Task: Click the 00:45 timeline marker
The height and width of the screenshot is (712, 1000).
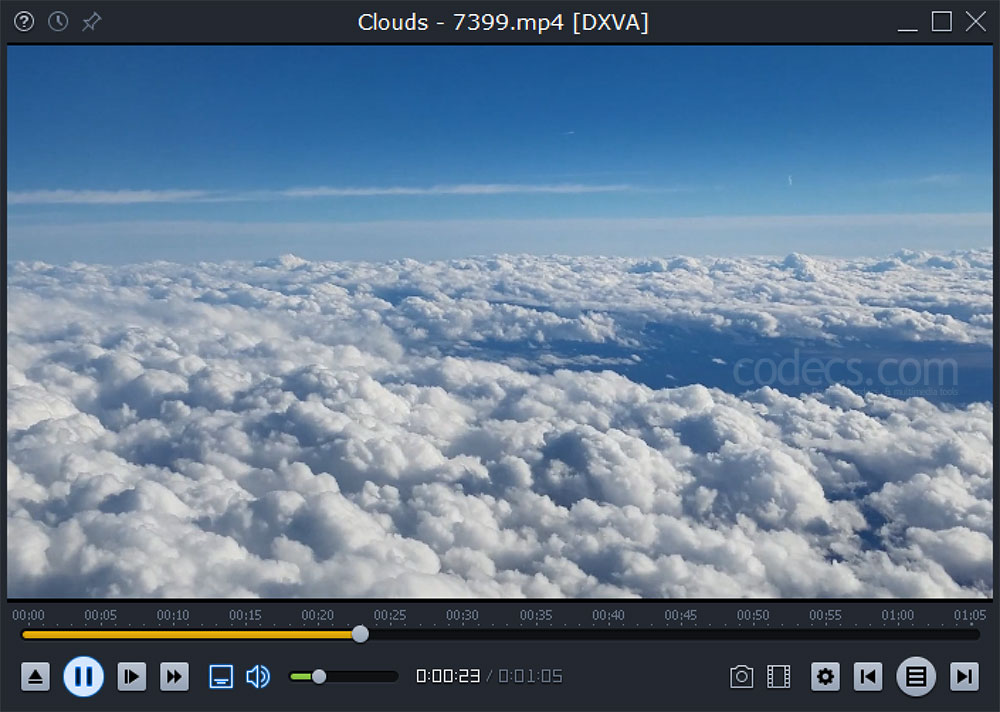Action: click(680, 615)
